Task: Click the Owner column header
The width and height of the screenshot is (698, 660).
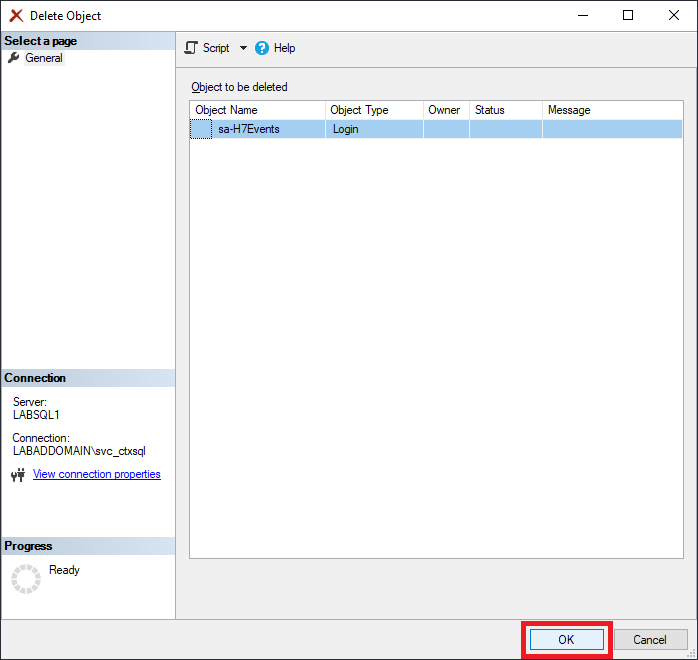Action: (445, 110)
